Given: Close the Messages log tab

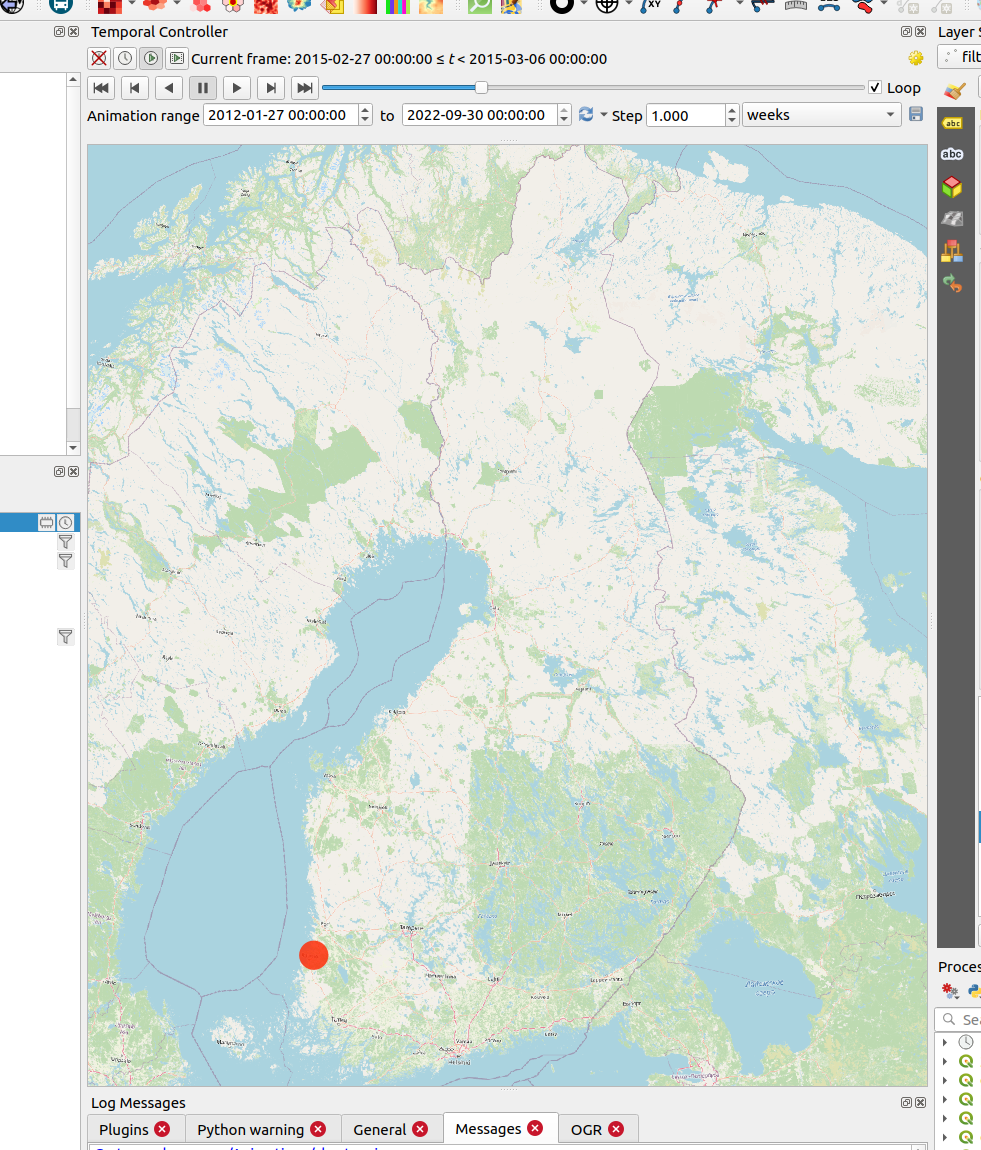Looking at the screenshot, I should 536,1128.
